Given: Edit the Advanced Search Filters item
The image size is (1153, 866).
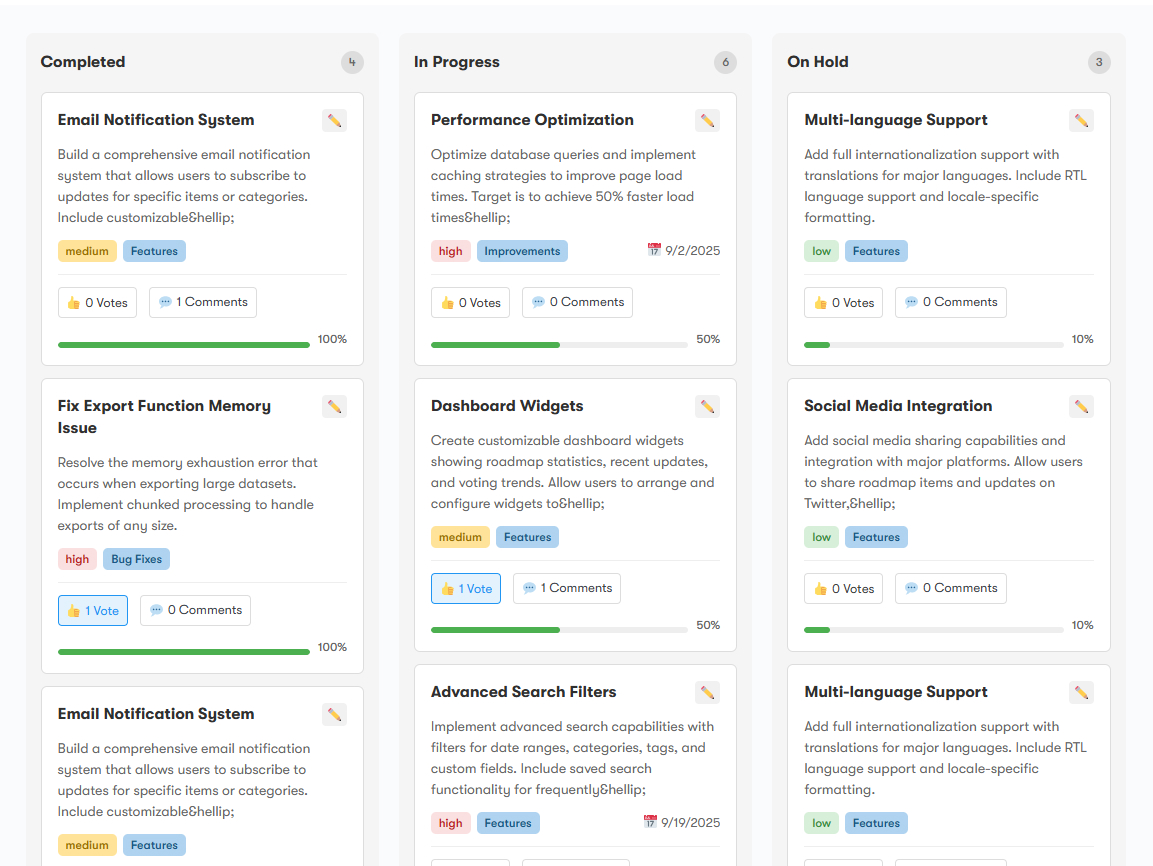Looking at the screenshot, I should [x=707, y=693].
